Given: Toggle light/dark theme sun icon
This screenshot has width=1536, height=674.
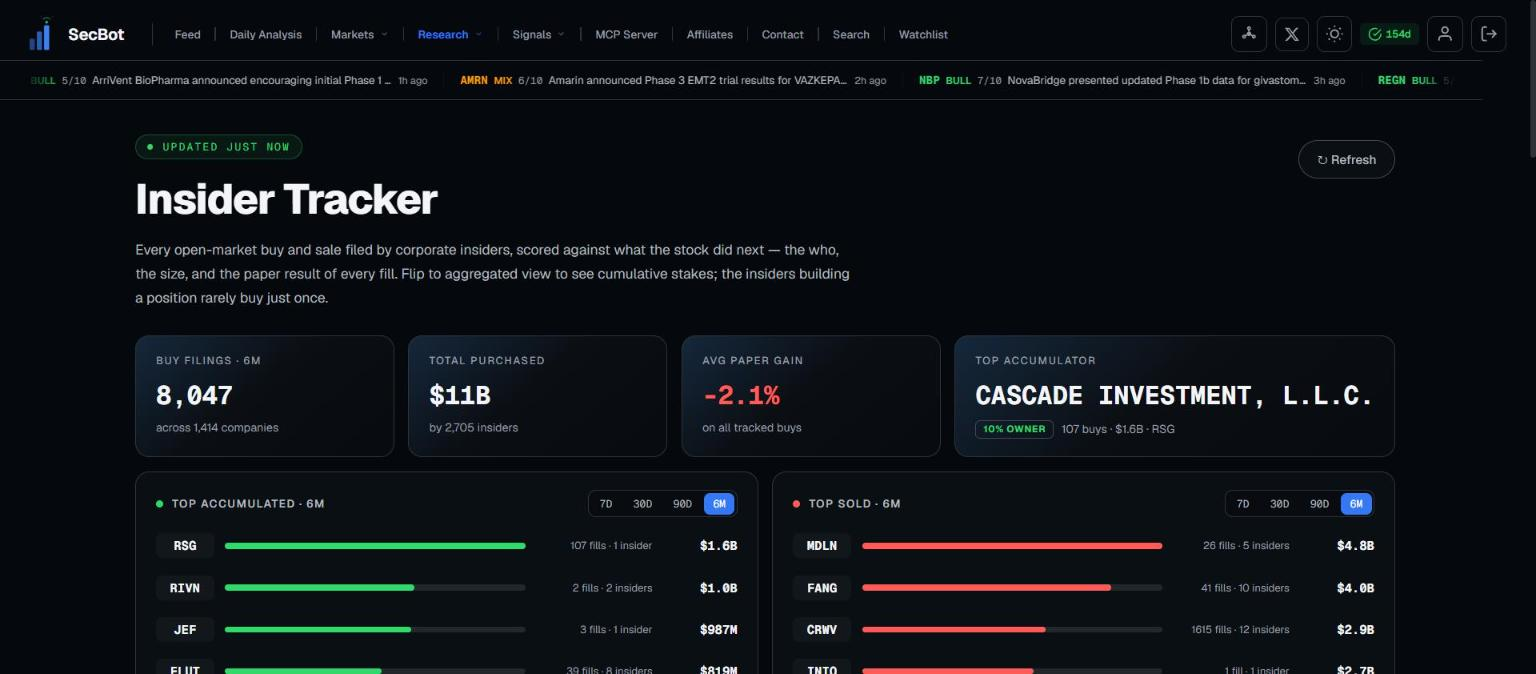Looking at the screenshot, I should click(1334, 34).
